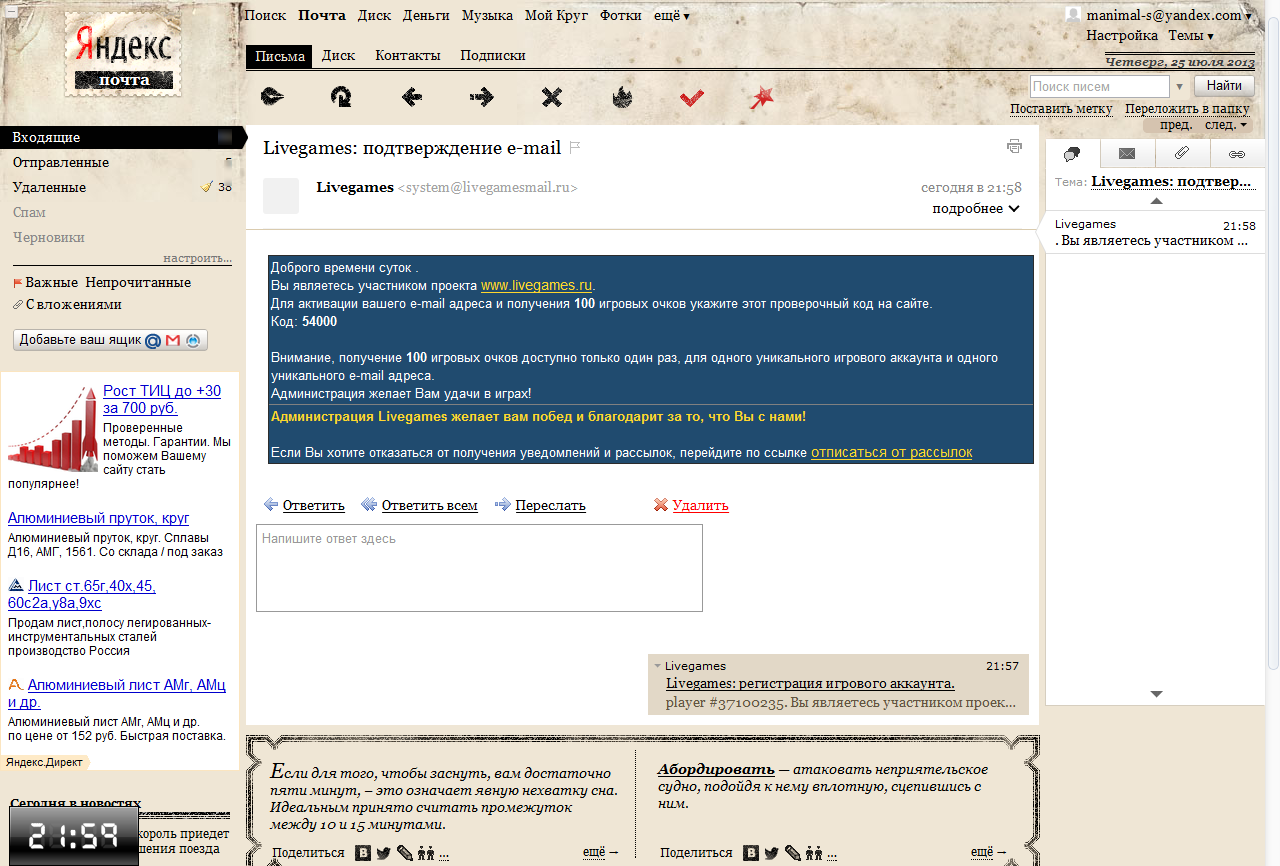Image resolution: width=1280 pixels, height=866 pixels.
Task: Click the отписаться от рассылок link
Action: [891, 452]
